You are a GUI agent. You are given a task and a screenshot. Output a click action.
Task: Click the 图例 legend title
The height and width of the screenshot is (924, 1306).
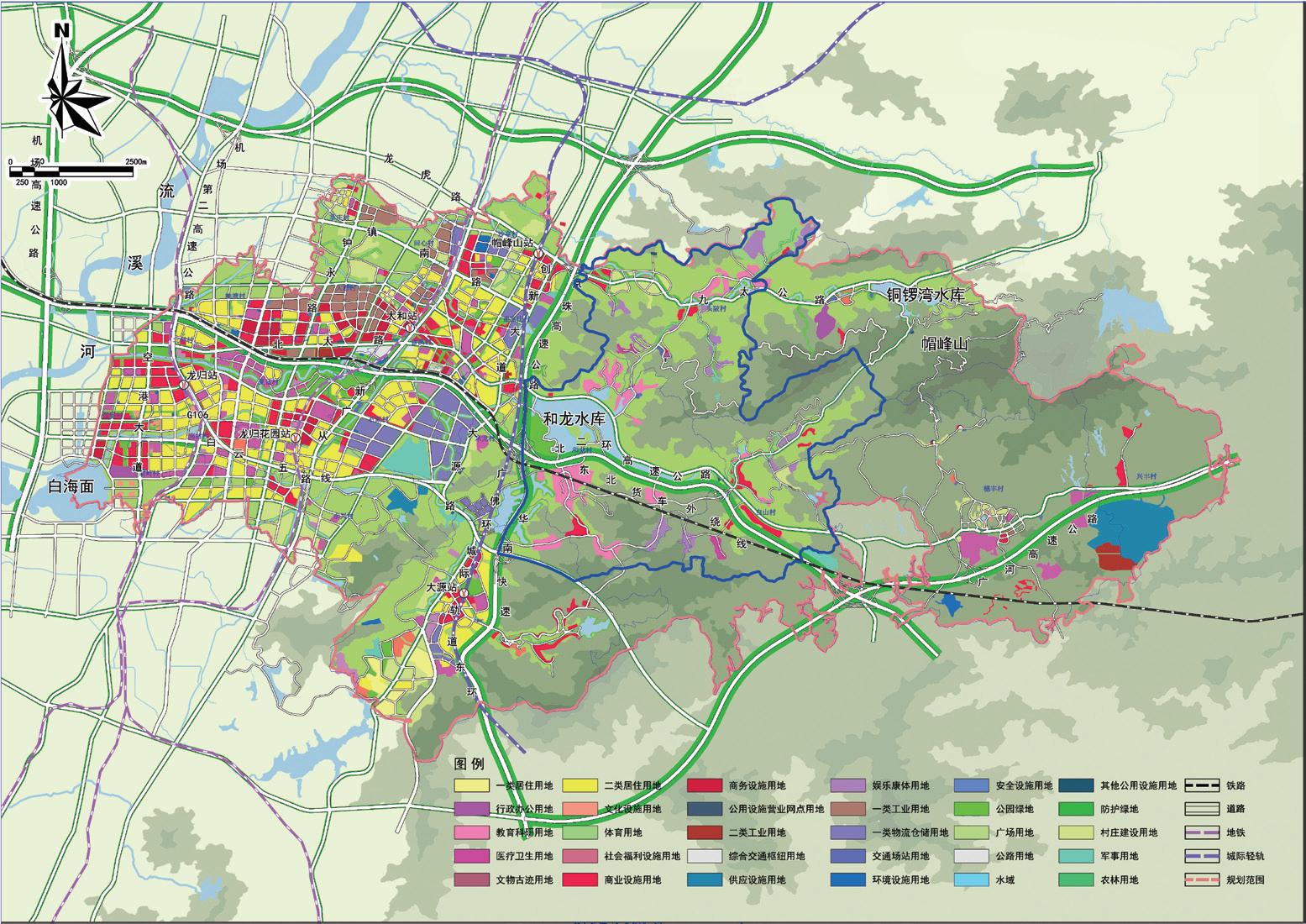469,764
